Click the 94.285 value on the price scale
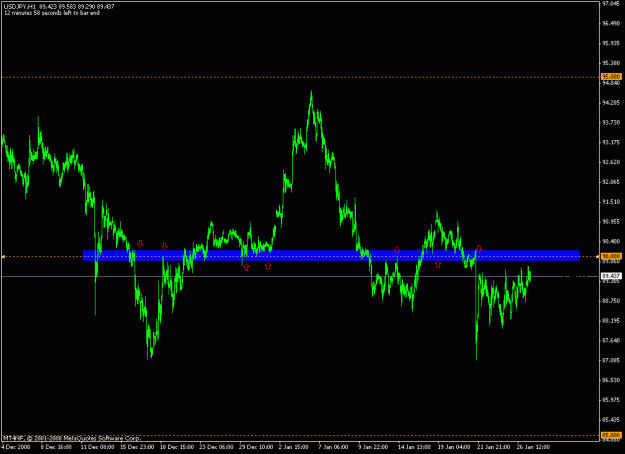Image resolution: width=625 pixels, height=454 pixels. 611,103
